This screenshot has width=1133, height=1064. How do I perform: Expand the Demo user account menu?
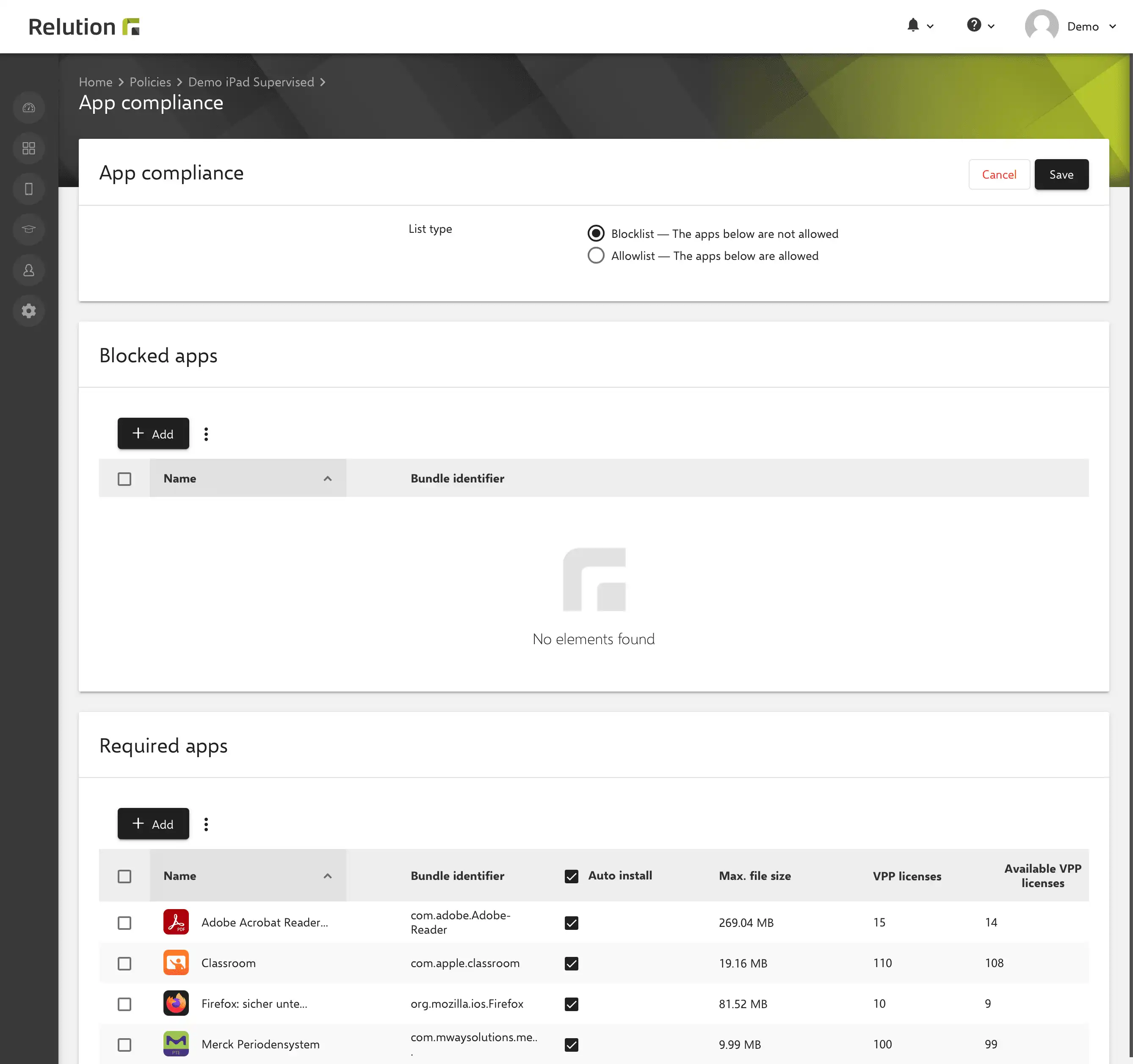coord(1071,26)
